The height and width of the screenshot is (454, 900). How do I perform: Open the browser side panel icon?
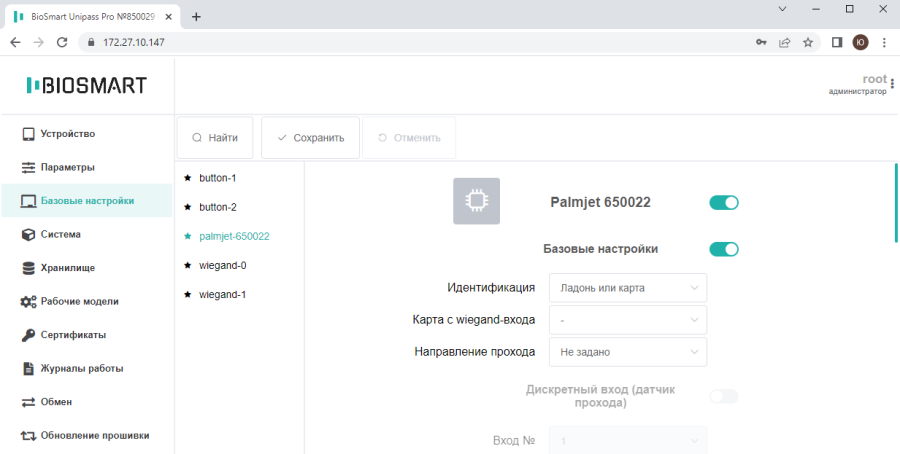click(x=837, y=42)
